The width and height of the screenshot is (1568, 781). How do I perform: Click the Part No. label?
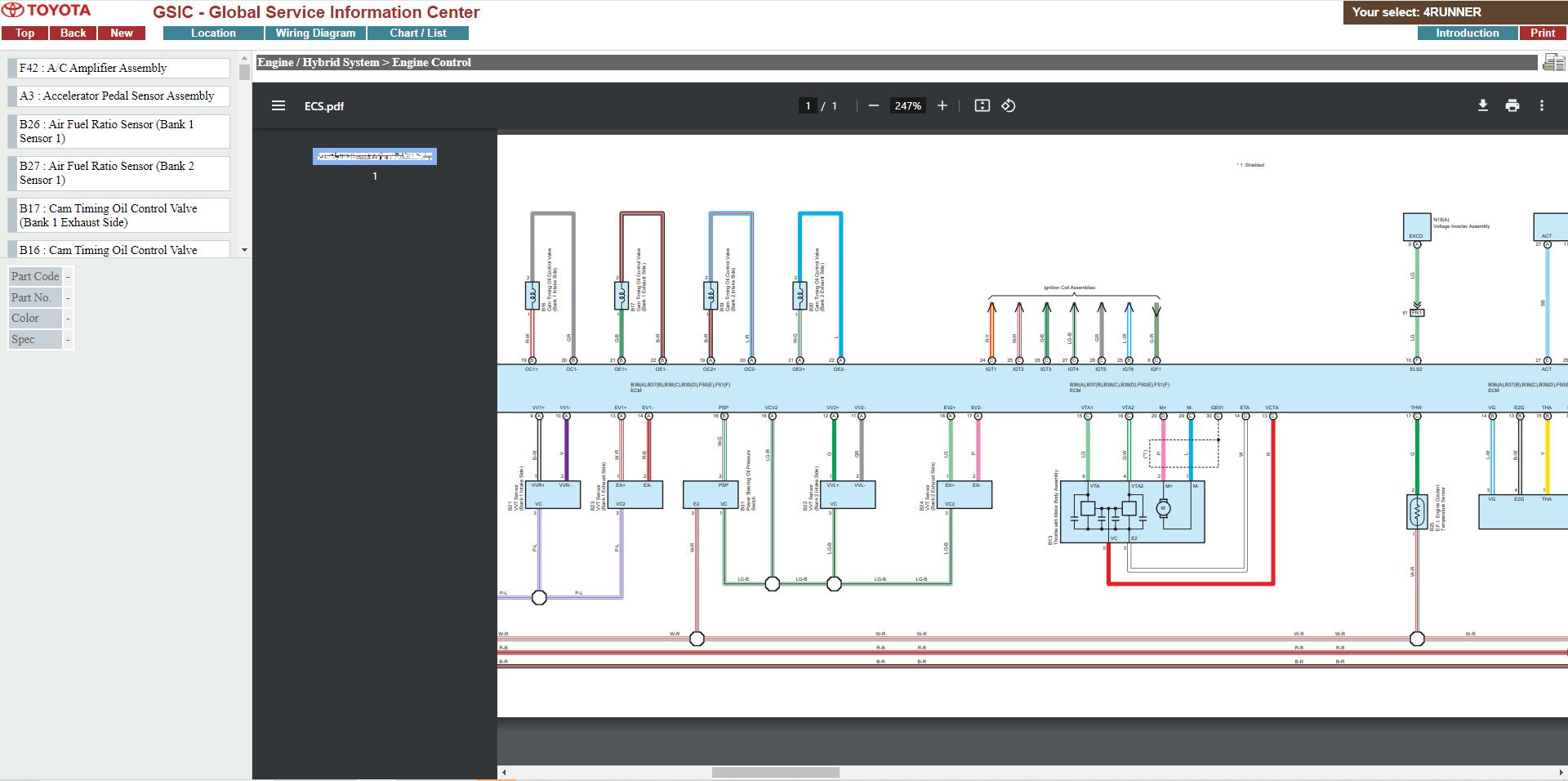(35, 297)
